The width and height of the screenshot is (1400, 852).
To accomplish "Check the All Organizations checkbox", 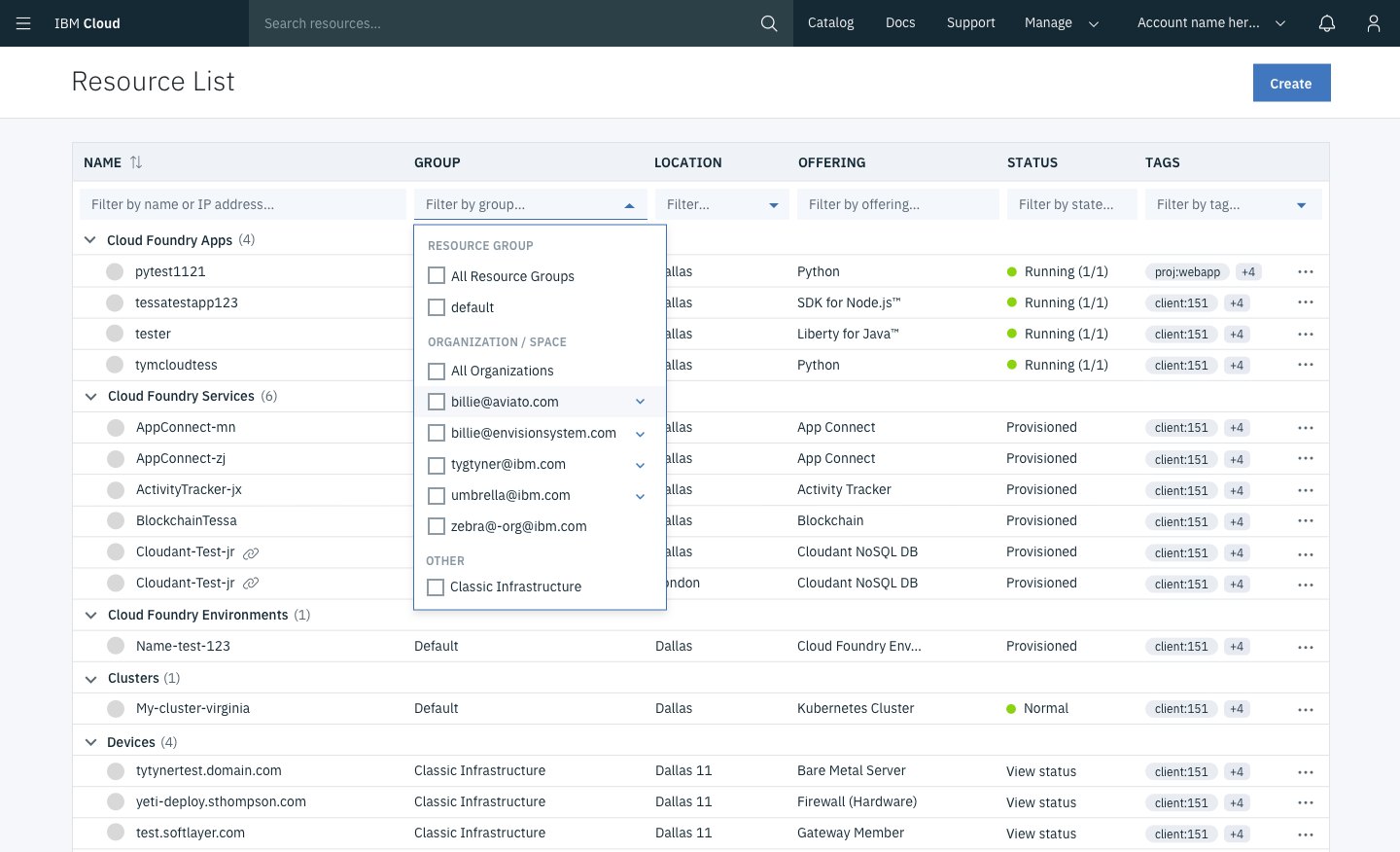I will pos(437,371).
